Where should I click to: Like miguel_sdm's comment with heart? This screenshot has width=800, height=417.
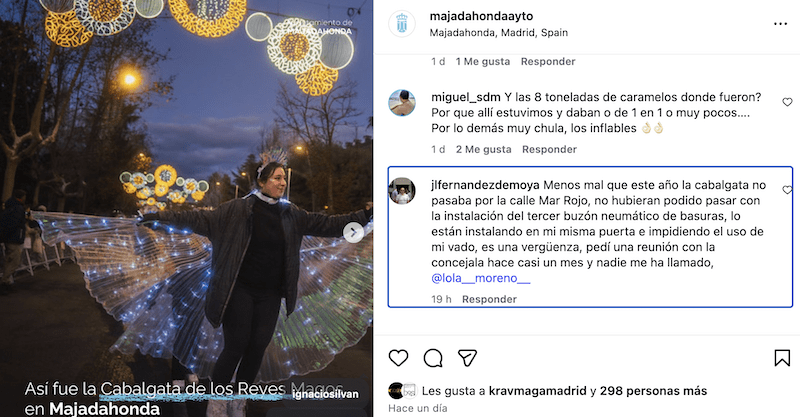point(787,102)
